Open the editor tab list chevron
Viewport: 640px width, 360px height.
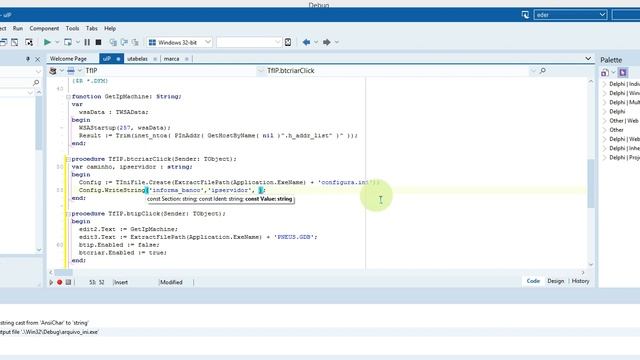click(x=588, y=58)
